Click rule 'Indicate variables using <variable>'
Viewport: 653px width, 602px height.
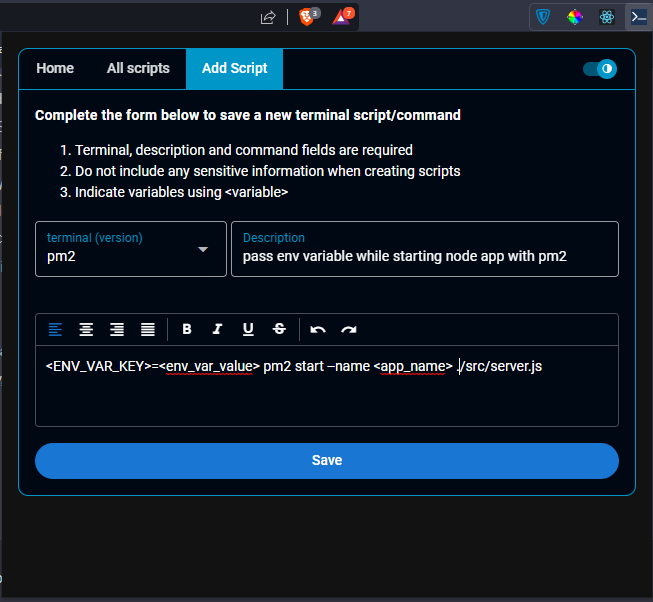181,192
